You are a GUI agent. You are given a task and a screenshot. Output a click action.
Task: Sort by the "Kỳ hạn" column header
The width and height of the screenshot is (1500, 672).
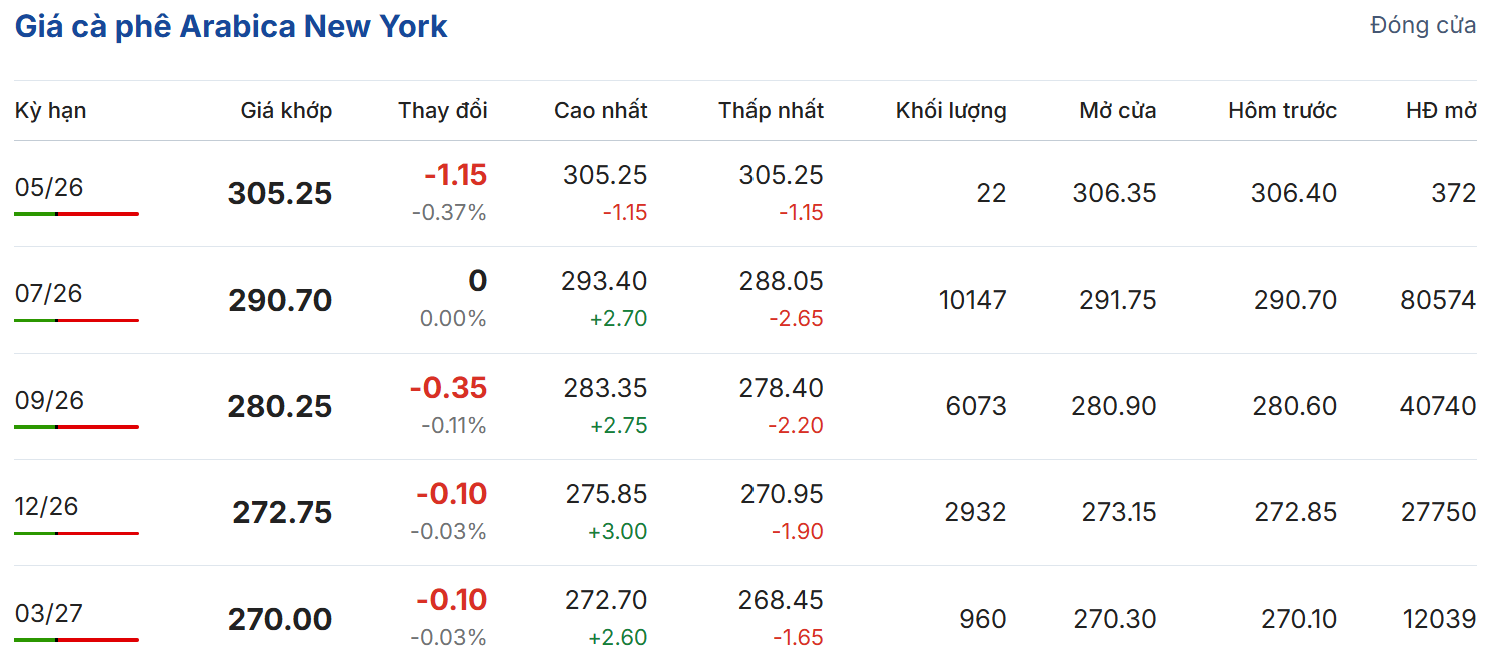pos(50,111)
